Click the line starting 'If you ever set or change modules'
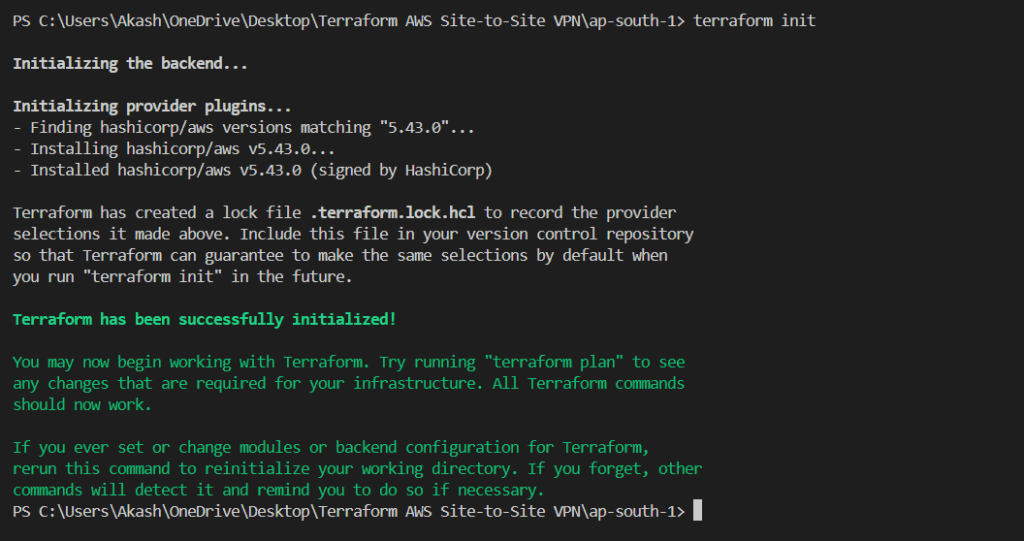Image resolution: width=1024 pixels, height=541 pixels. click(331, 448)
